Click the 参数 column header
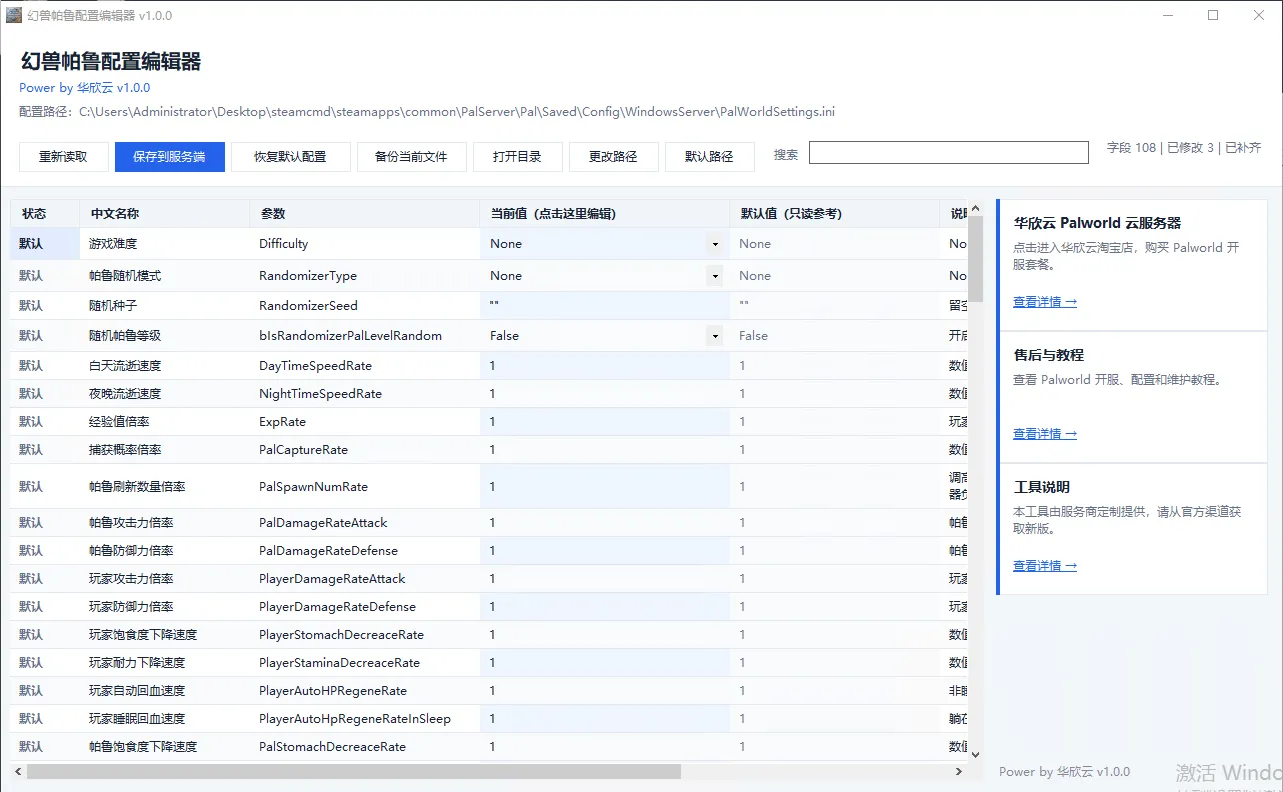Viewport: 1283px width, 792px height. pyautogui.click(x=365, y=214)
